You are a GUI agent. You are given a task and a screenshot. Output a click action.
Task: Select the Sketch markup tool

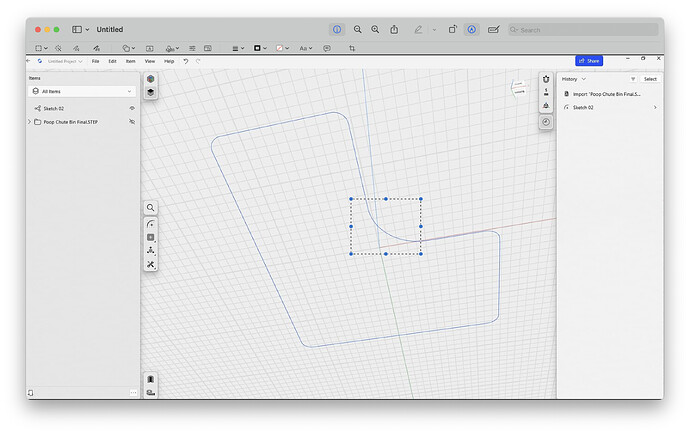point(77,48)
